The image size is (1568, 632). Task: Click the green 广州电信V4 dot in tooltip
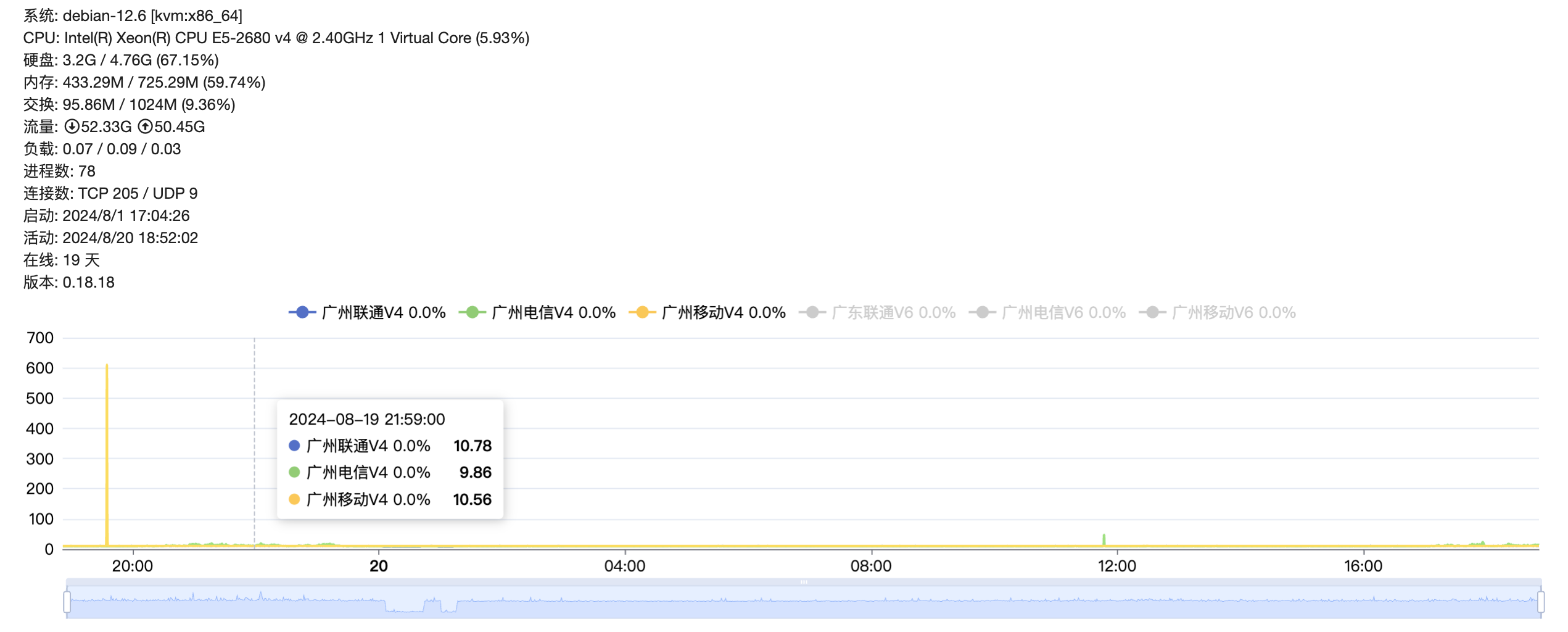294,472
